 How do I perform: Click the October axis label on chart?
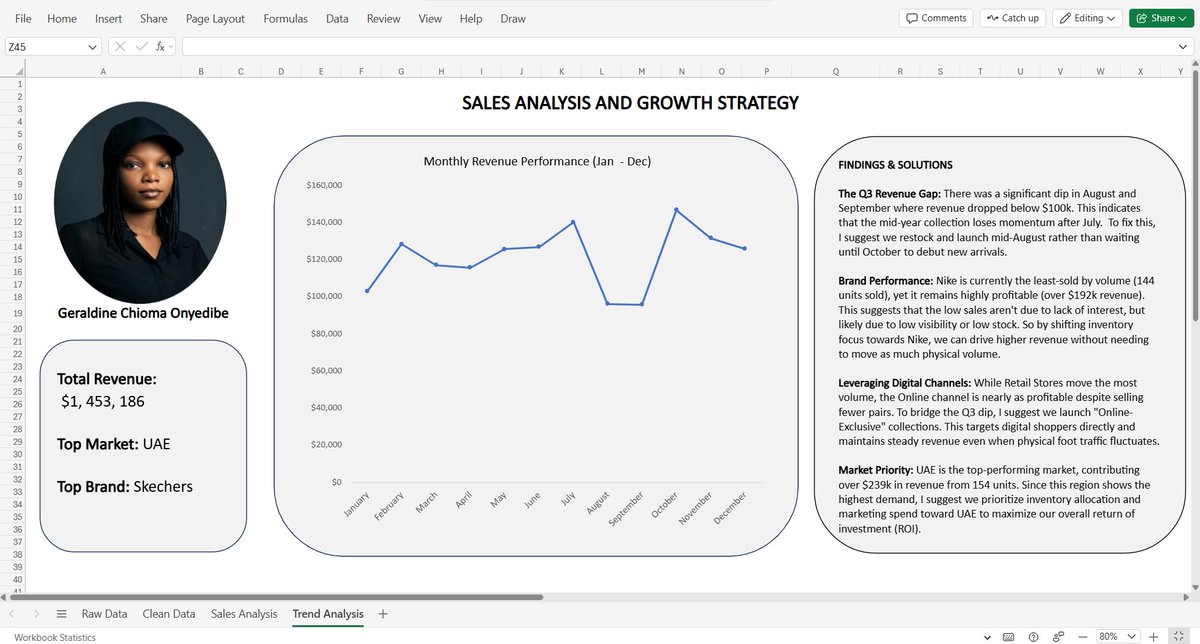pyautogui.click(x=665, y=503)
